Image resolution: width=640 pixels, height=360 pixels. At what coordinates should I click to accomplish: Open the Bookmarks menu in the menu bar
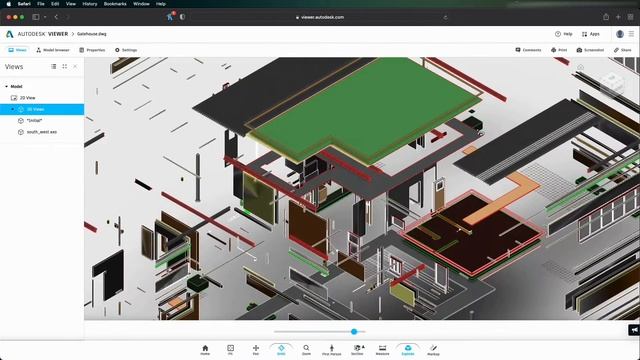click(x=115, y=4)
